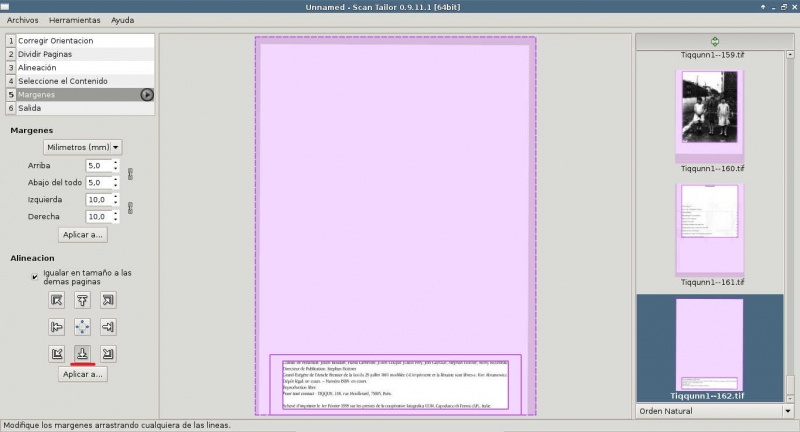This screenshot has width=800, height=432.
Task: Align content to middle left
Action: pos(57,326)
